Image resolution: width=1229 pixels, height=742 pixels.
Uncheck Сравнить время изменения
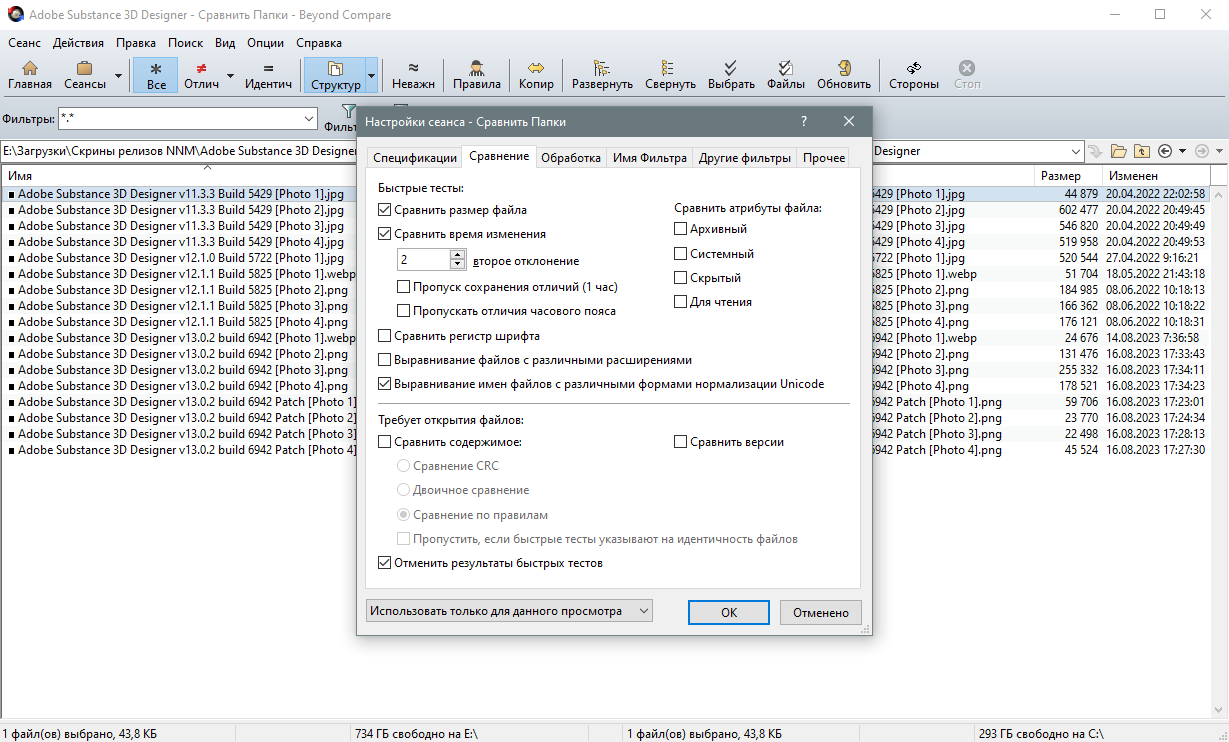coord(385,234)
